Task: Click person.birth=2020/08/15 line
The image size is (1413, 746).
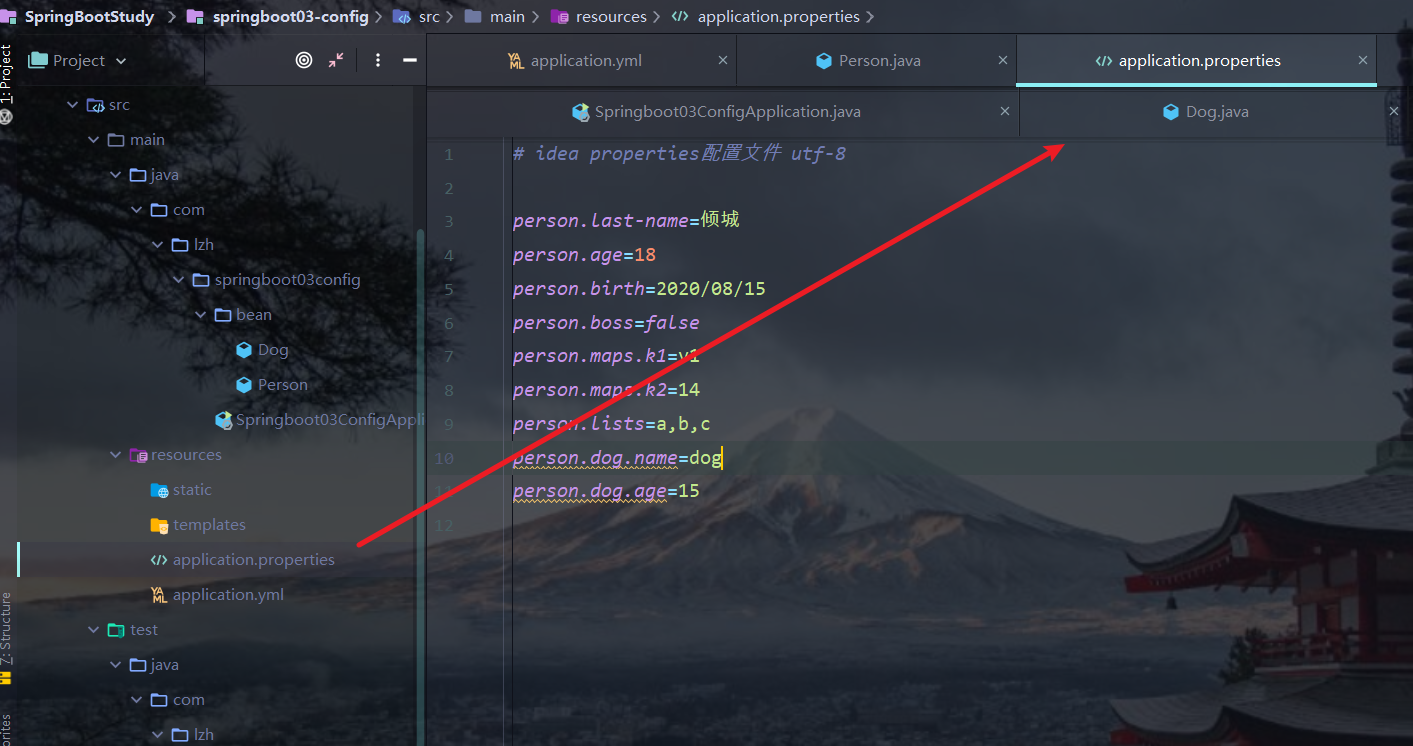Action: tap(639, 289)
